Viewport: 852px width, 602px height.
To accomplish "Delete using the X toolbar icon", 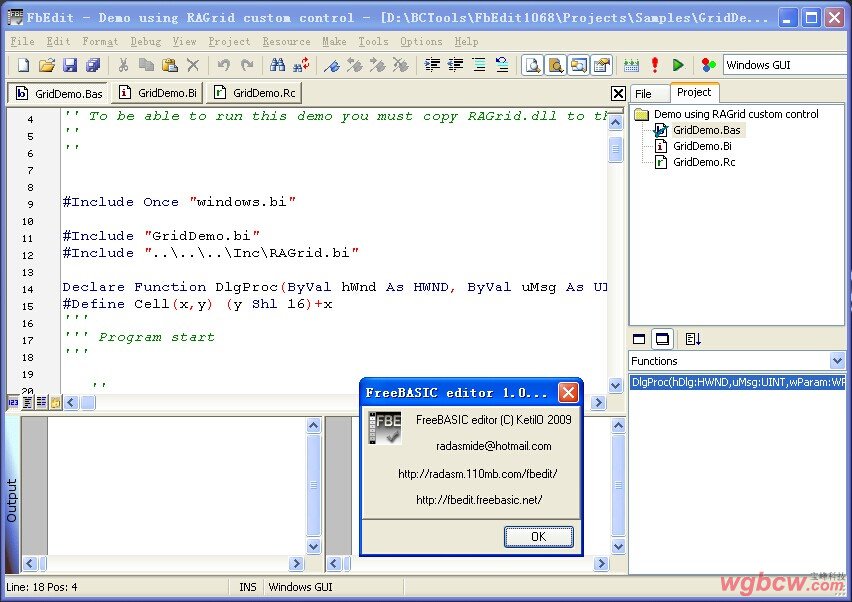I will coord(193,65).
